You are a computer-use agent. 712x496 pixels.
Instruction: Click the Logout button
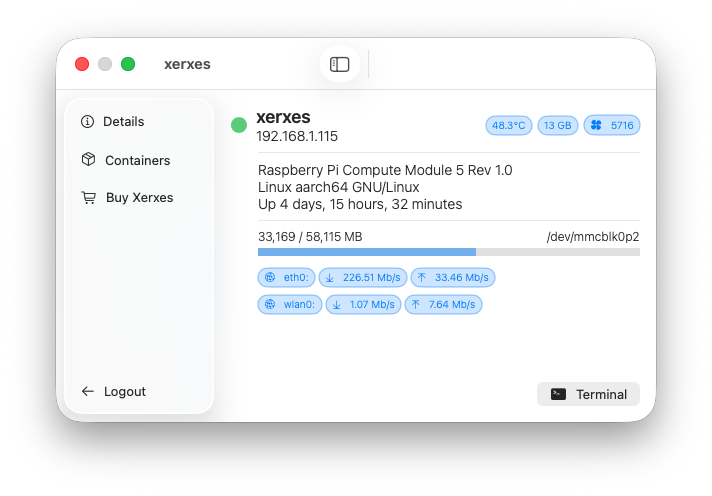point(114,392)
